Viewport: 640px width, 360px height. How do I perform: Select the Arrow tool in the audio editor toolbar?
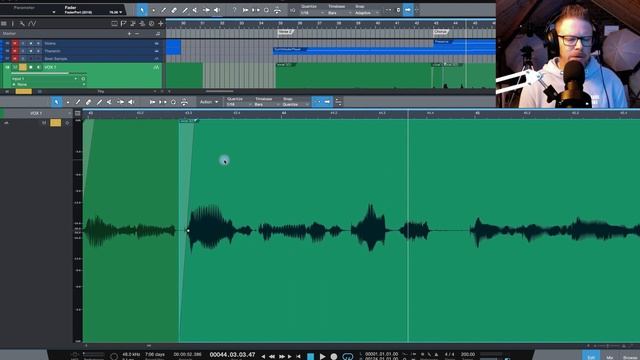point(56,102)
